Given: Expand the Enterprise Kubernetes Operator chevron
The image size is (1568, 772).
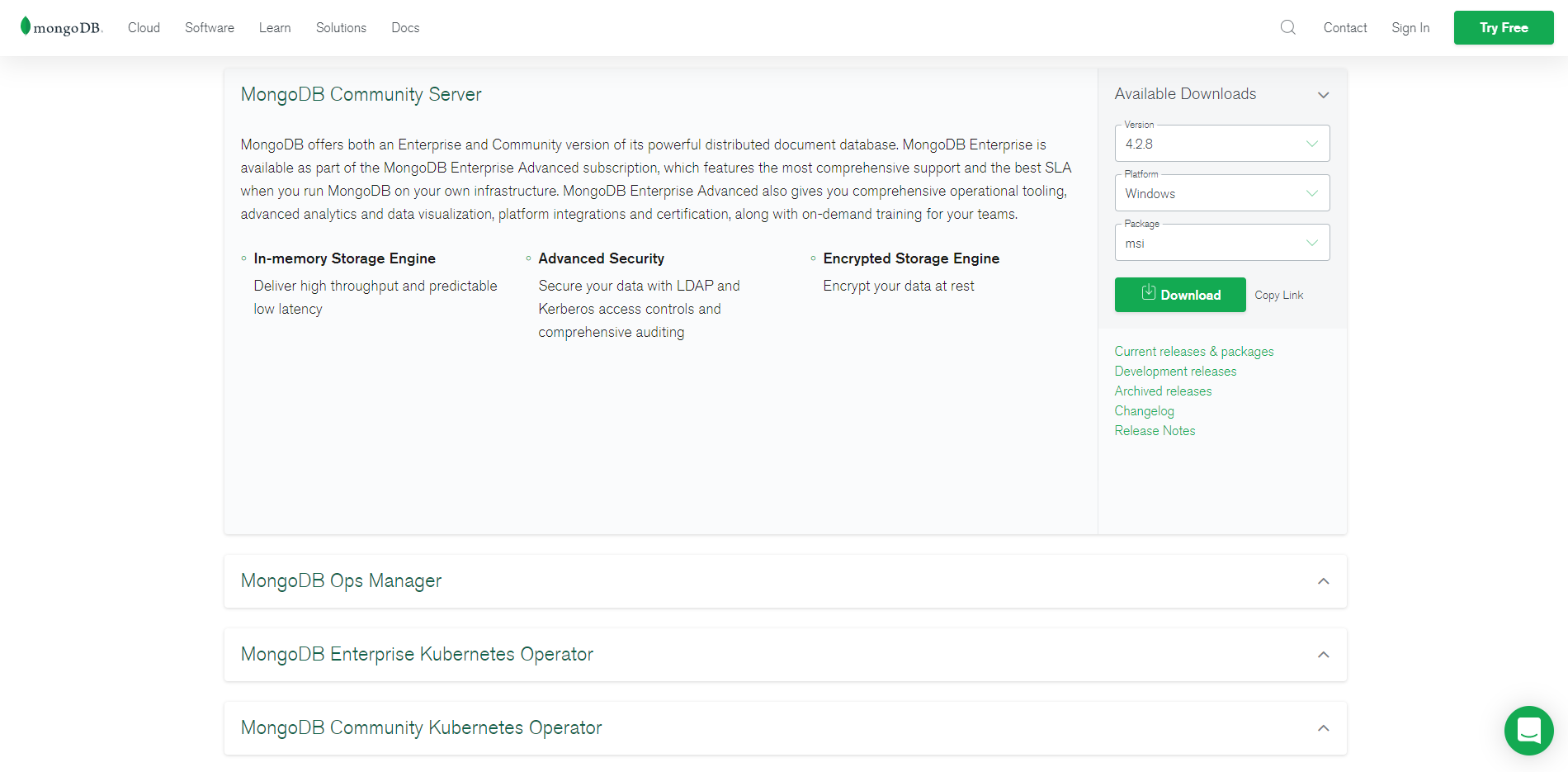Looking at the screenshot, I should 1324,655.
